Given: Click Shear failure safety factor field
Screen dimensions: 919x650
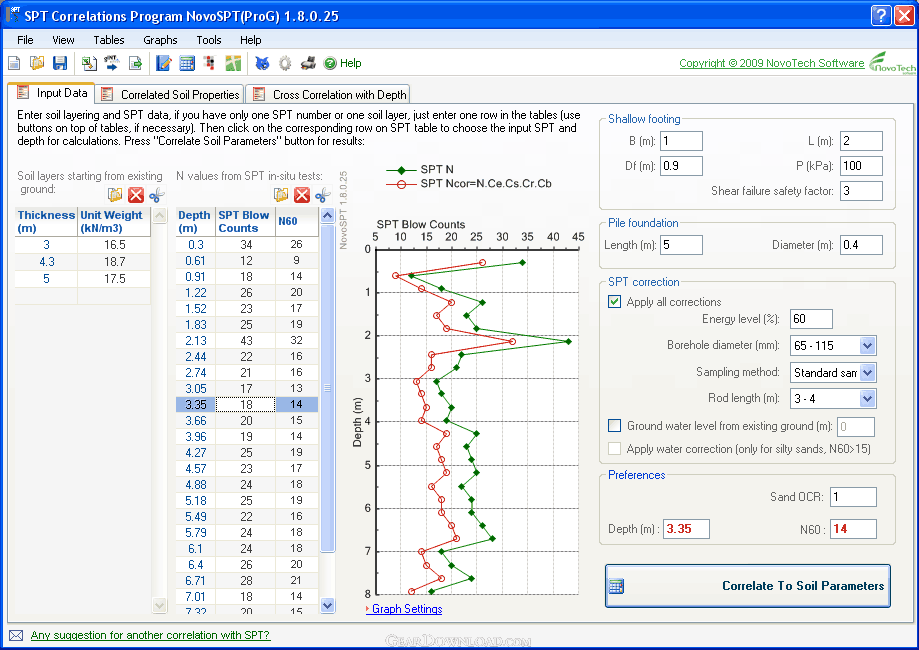Looking at the screenshot, I should (x=861, y=190).
